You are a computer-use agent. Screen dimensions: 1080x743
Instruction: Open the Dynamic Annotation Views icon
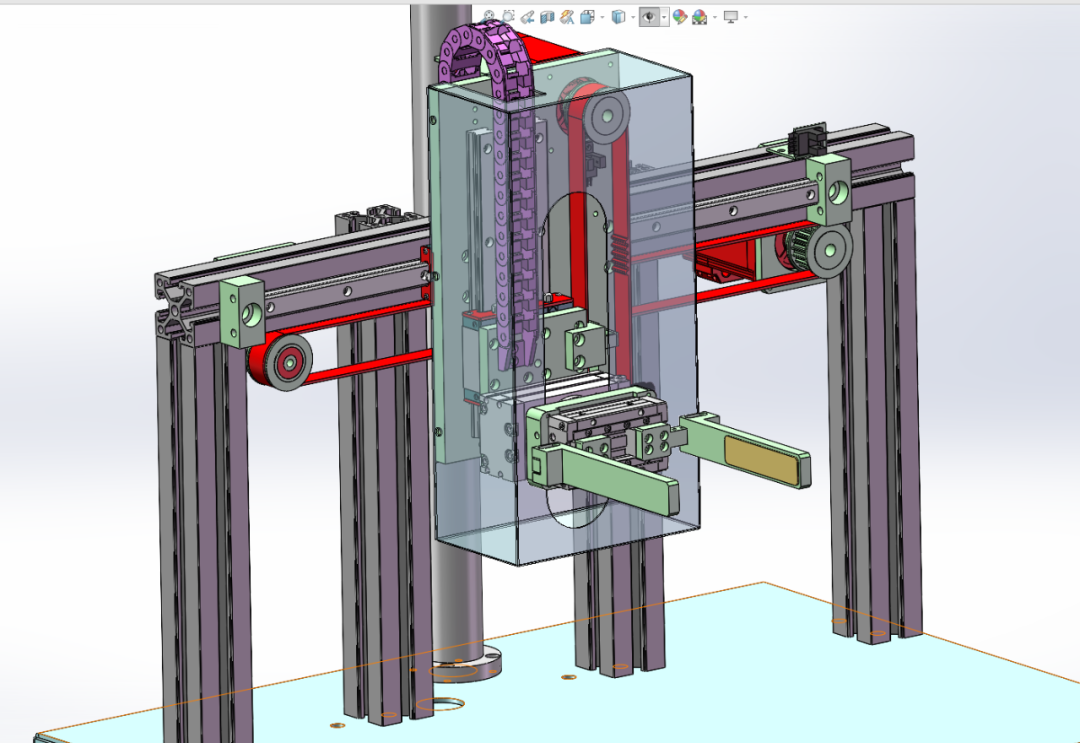click(x=567, y=17)
